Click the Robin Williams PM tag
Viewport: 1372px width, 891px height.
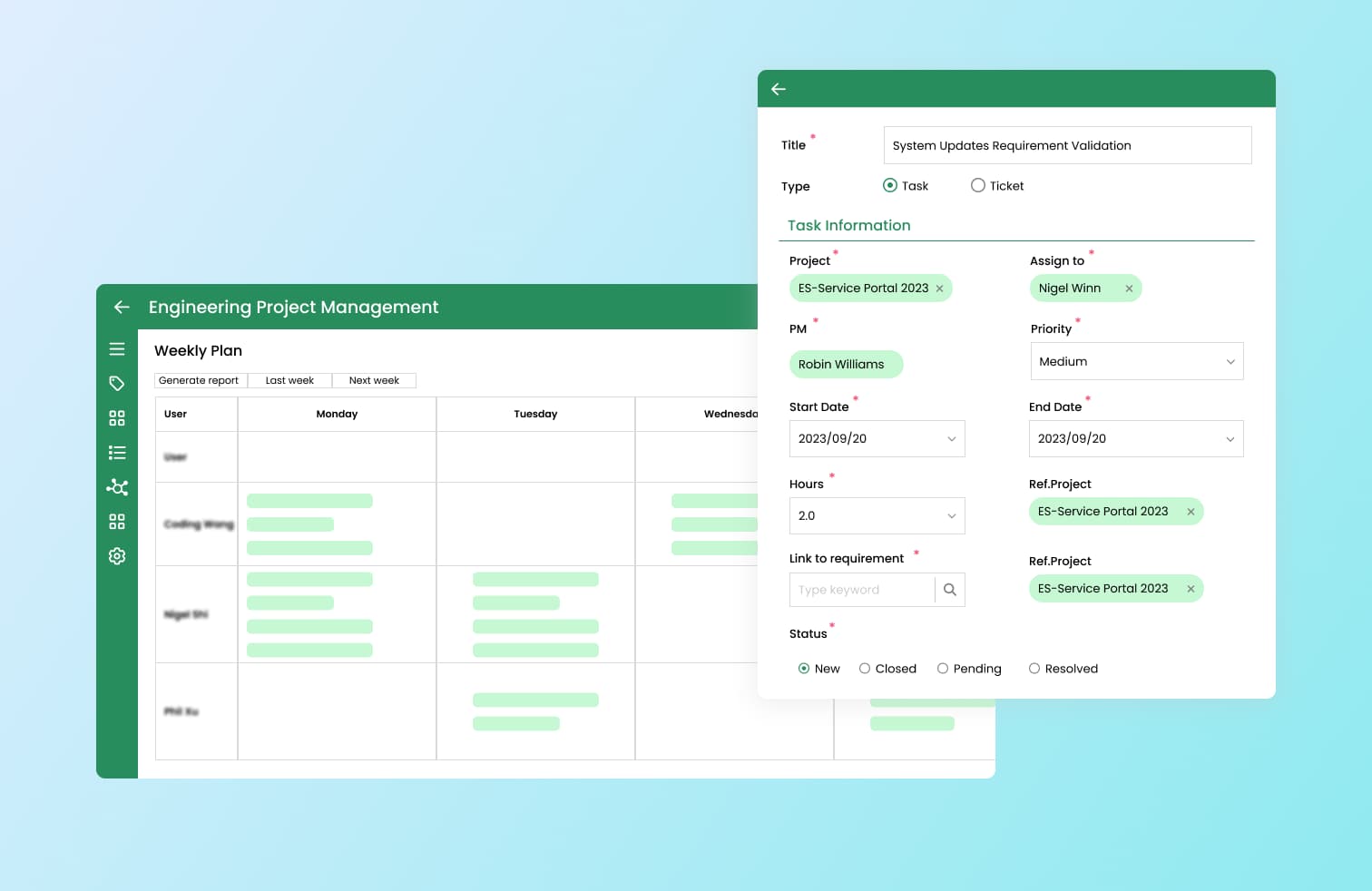(841, 365)
